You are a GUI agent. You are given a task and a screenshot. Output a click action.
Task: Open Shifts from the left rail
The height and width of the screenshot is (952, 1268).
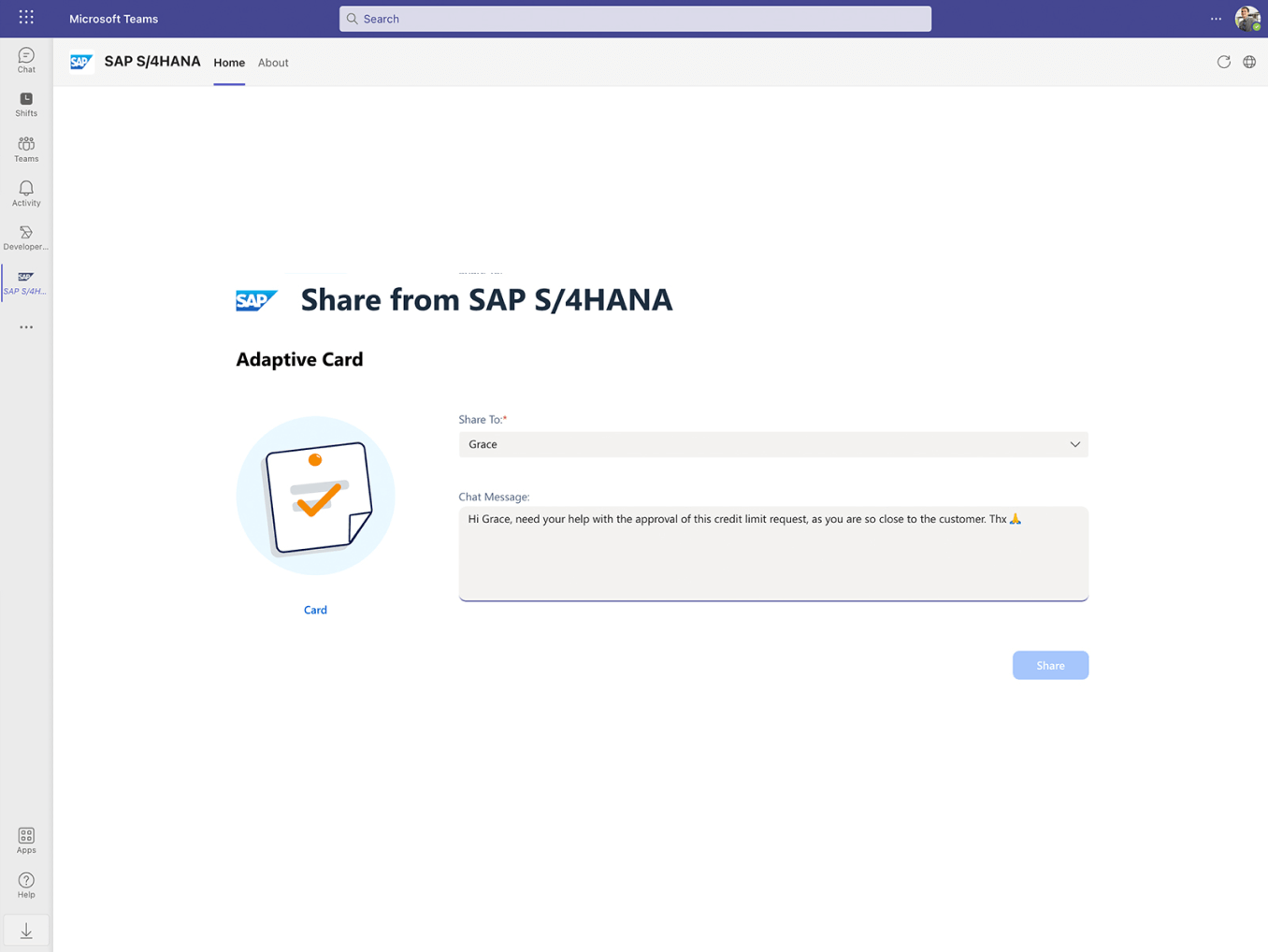coord(26,105)
